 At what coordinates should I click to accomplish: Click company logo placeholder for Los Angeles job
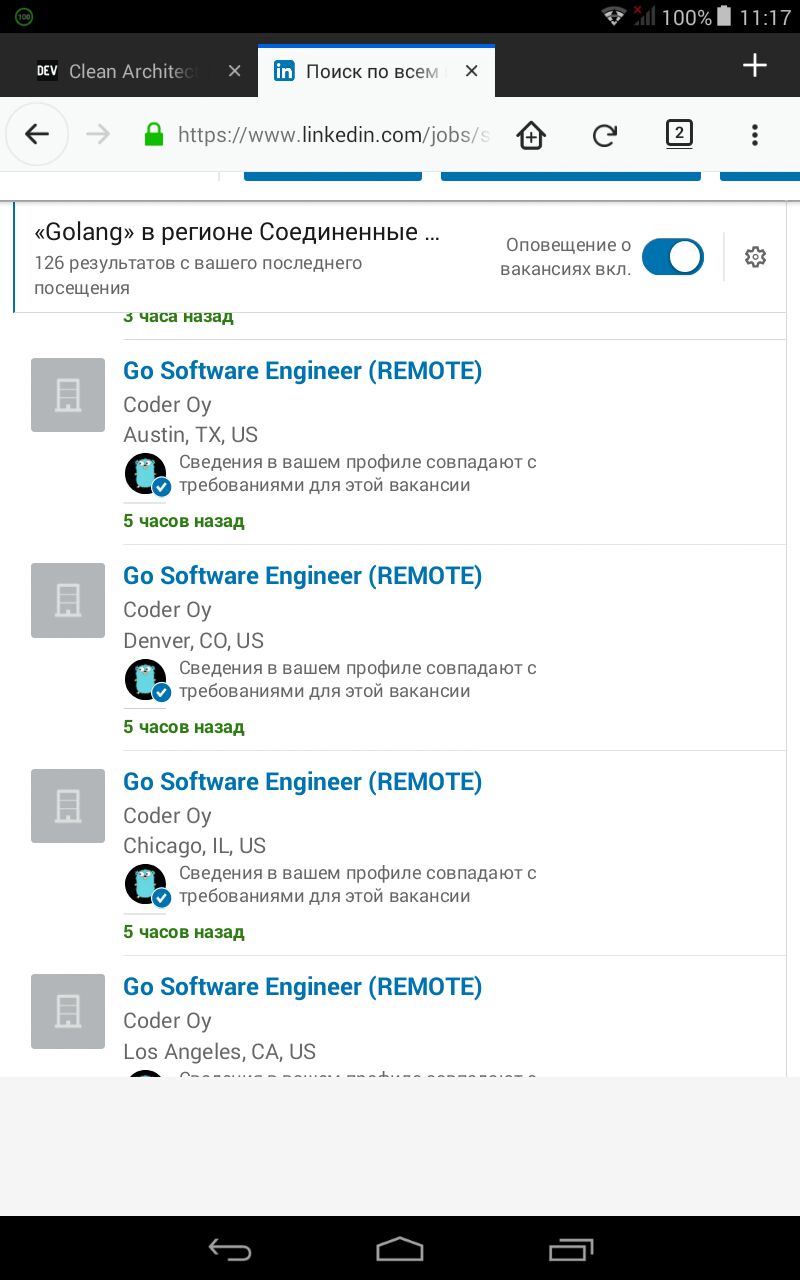pos(68,1011)
